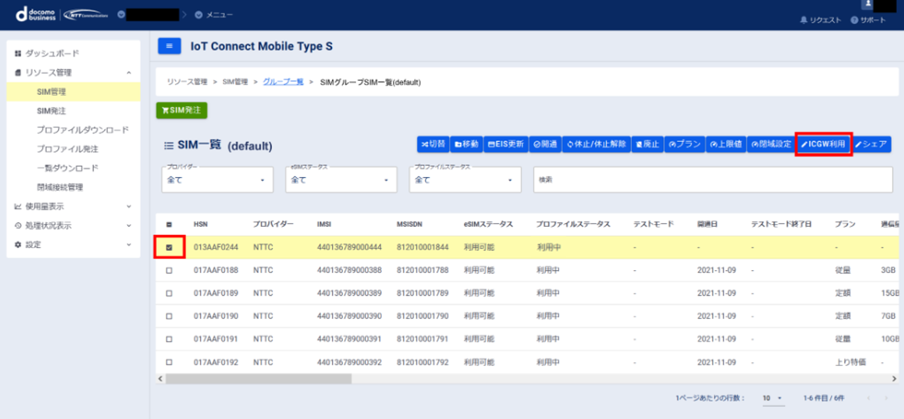Select プロファイルダウンロード in the sidebar
The image size is (904, 419).
tap(82, 130)
